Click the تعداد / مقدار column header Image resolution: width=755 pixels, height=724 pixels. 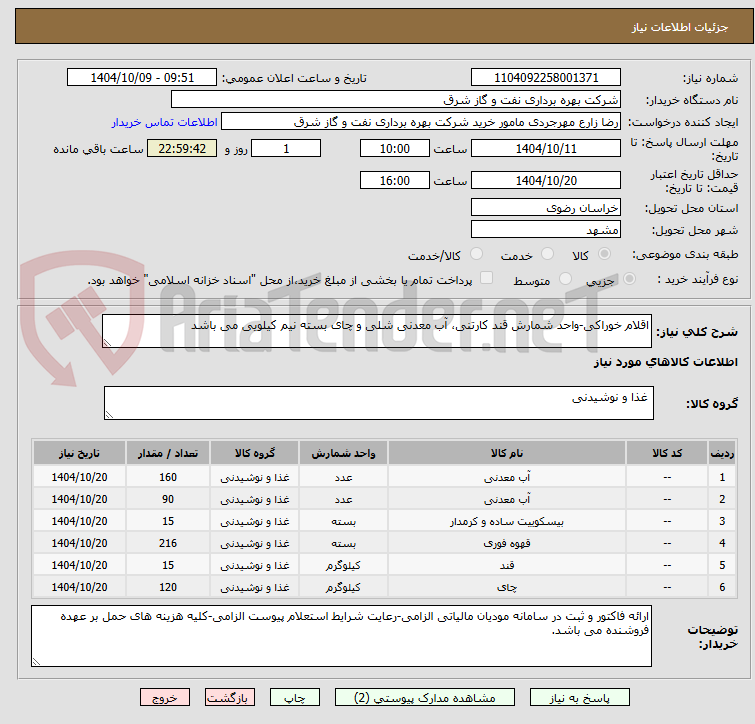click(168, 453)
